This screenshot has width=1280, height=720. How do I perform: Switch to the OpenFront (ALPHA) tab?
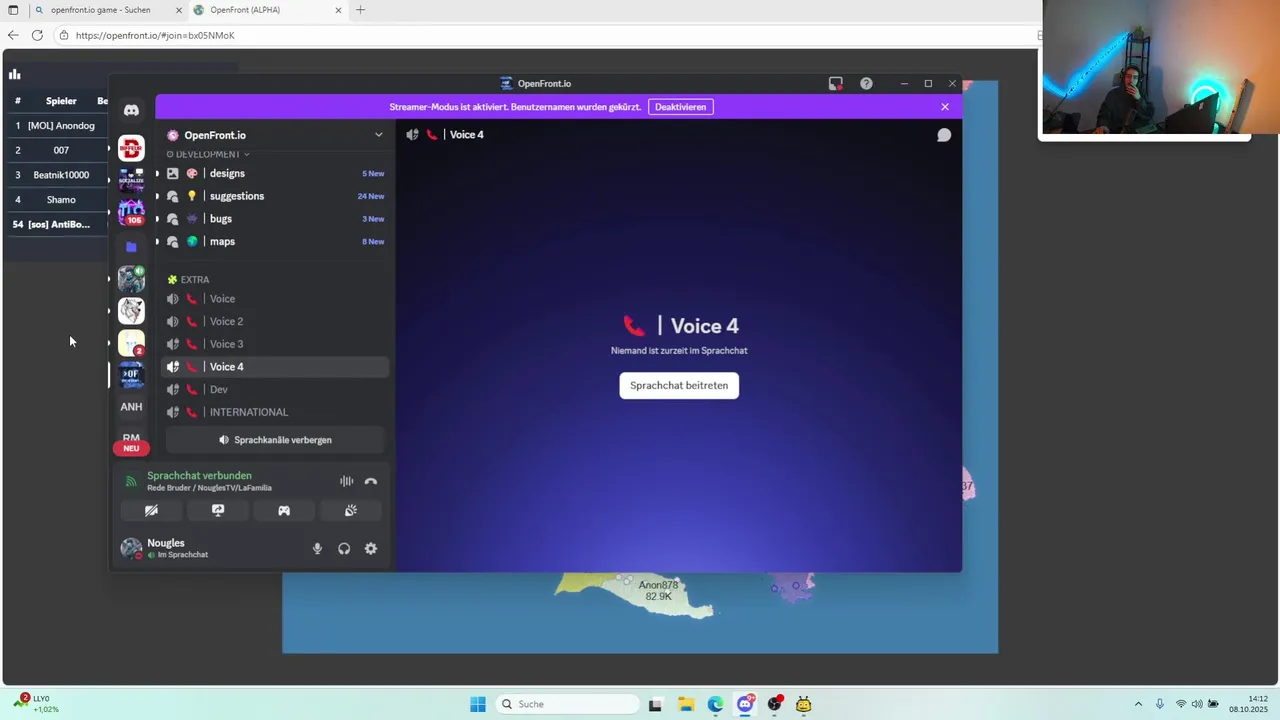(x=268, y=10)
